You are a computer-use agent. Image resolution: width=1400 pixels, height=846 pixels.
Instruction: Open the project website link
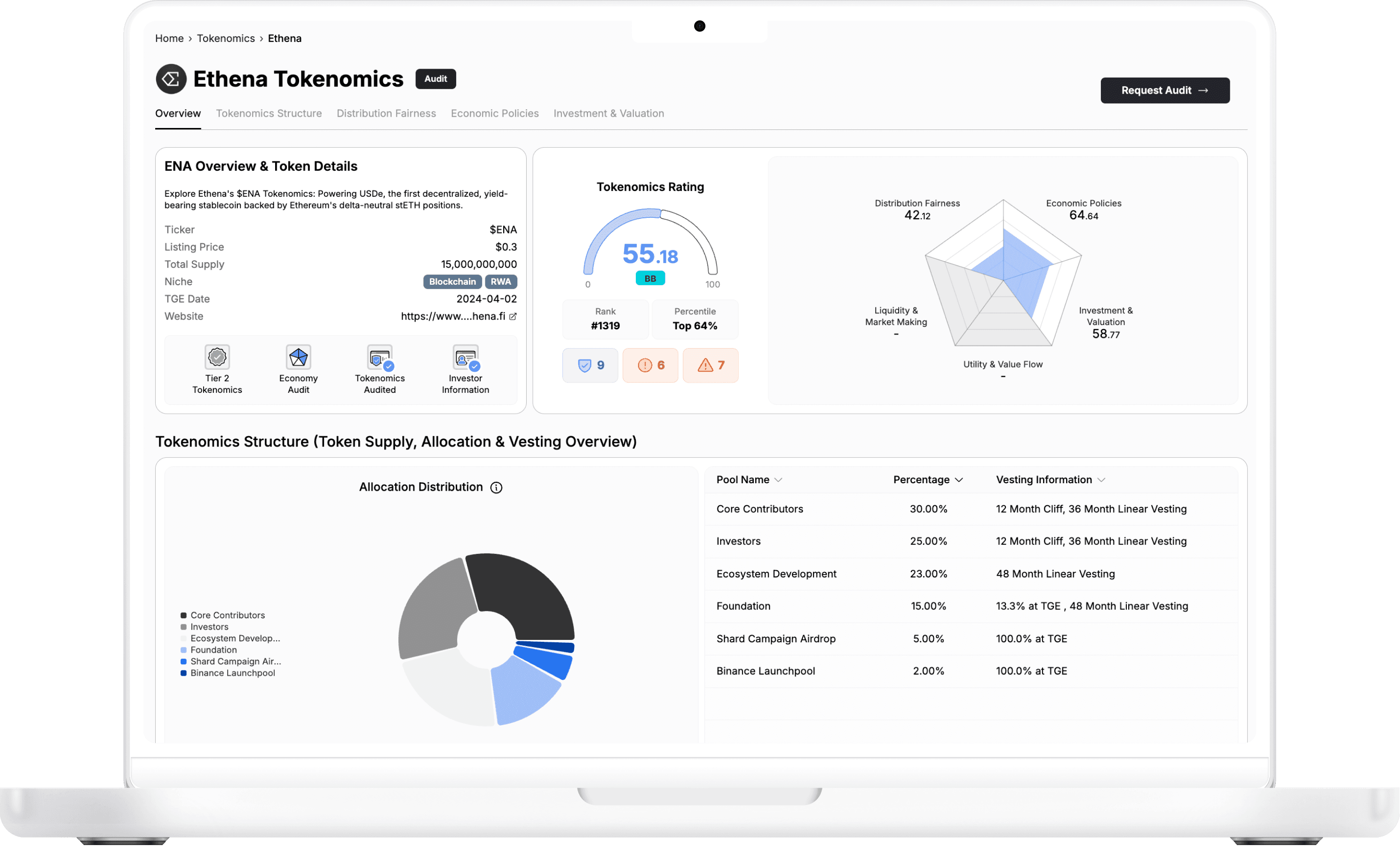tap(459, 316)
